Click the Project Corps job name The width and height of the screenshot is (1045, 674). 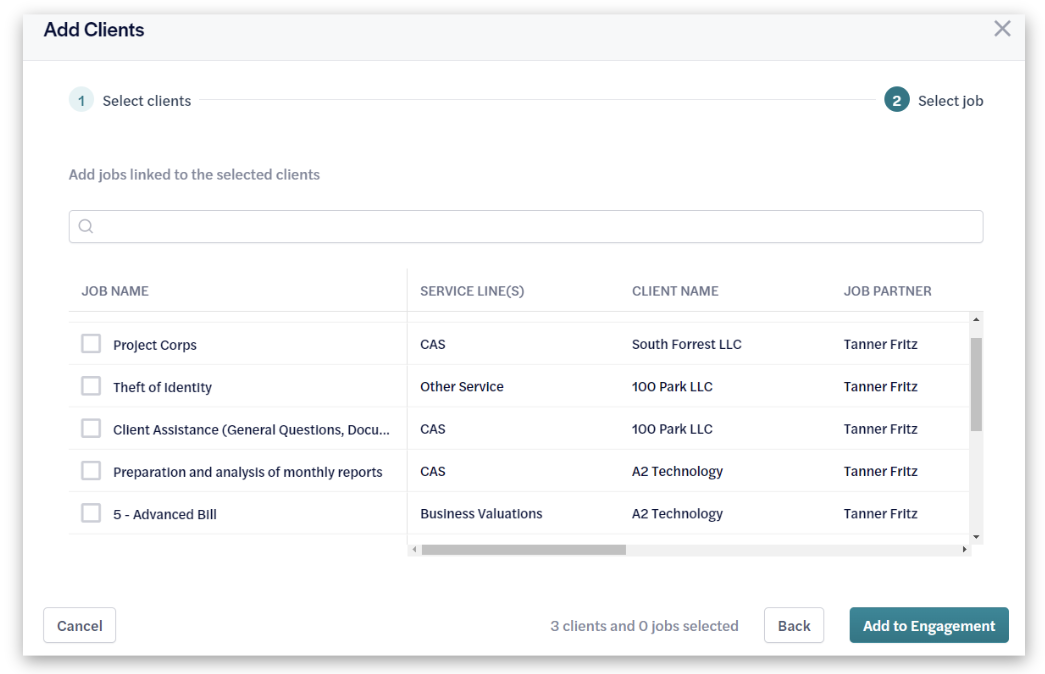(155, 345)
